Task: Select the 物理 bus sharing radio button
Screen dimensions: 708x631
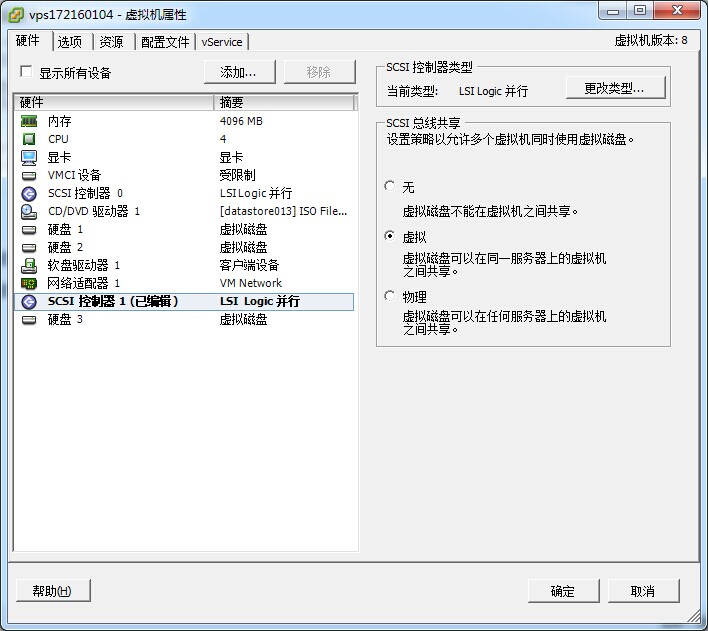Action: point(389,296)
